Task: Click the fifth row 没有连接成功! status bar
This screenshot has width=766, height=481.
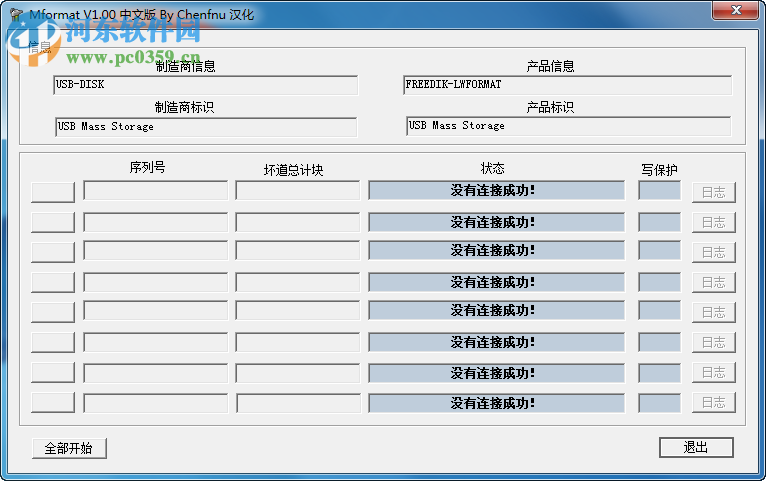Action: [x=496, y=311]
